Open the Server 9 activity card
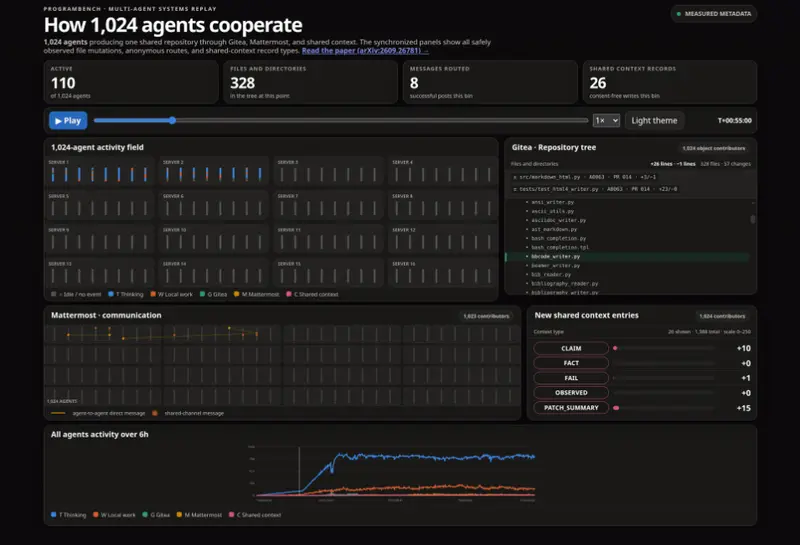800x545 pixels. point(99,239)
